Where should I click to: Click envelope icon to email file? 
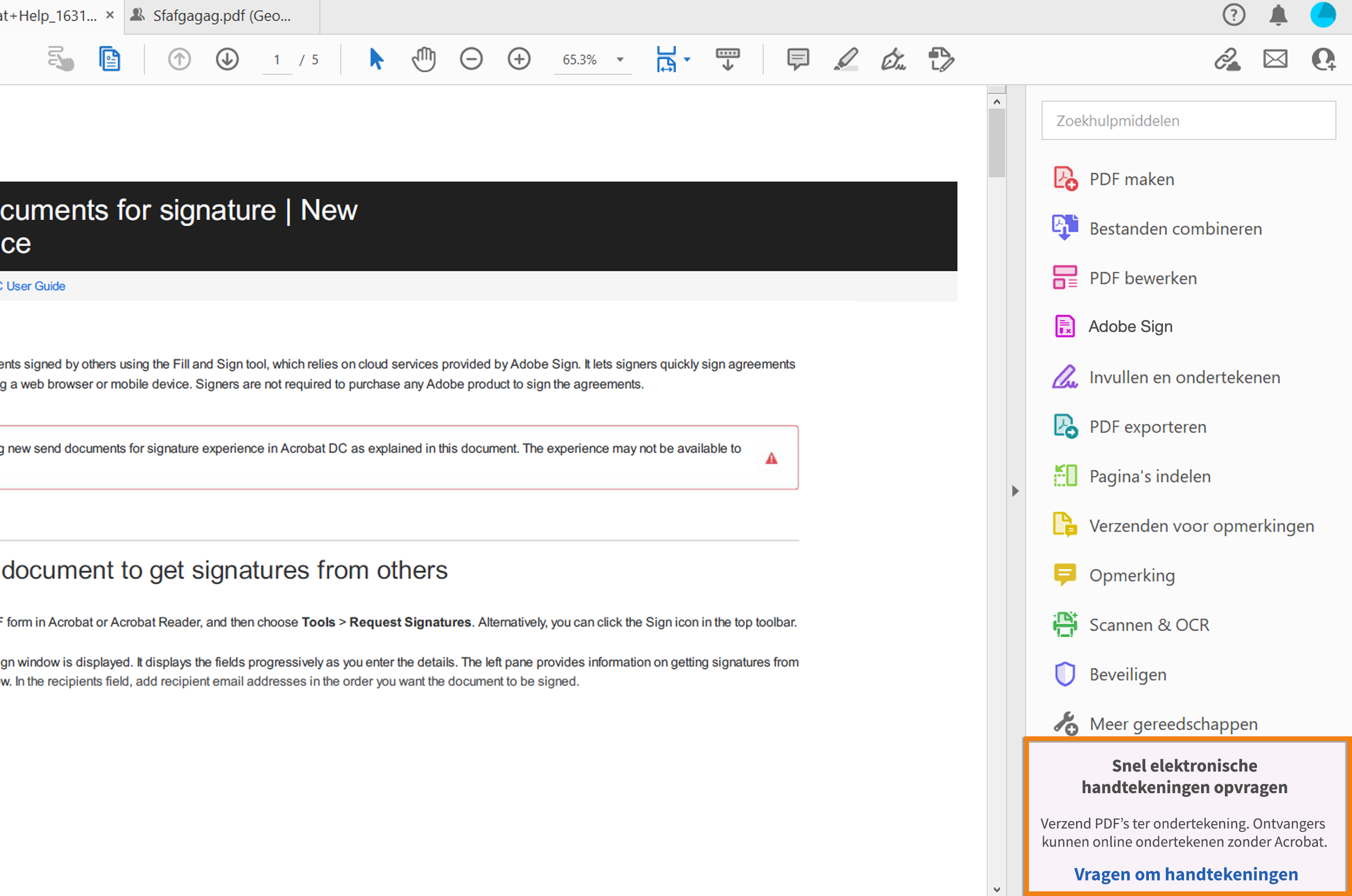pyautogui.click(x=1275, y=59)
